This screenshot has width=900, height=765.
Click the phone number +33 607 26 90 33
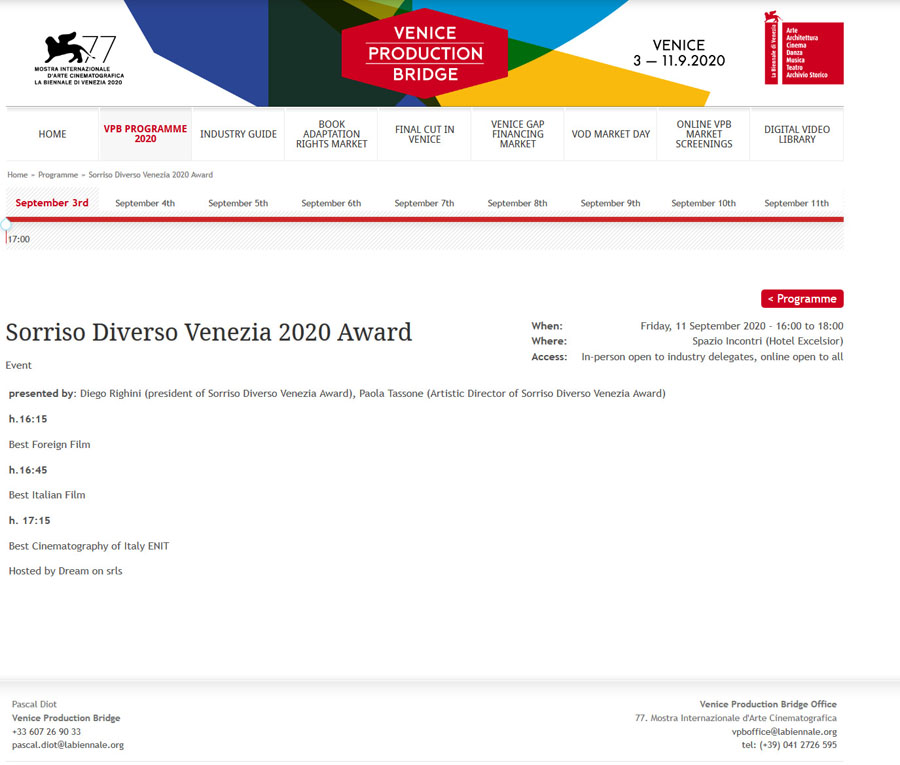pyautogui.click(x=46, y=732)
